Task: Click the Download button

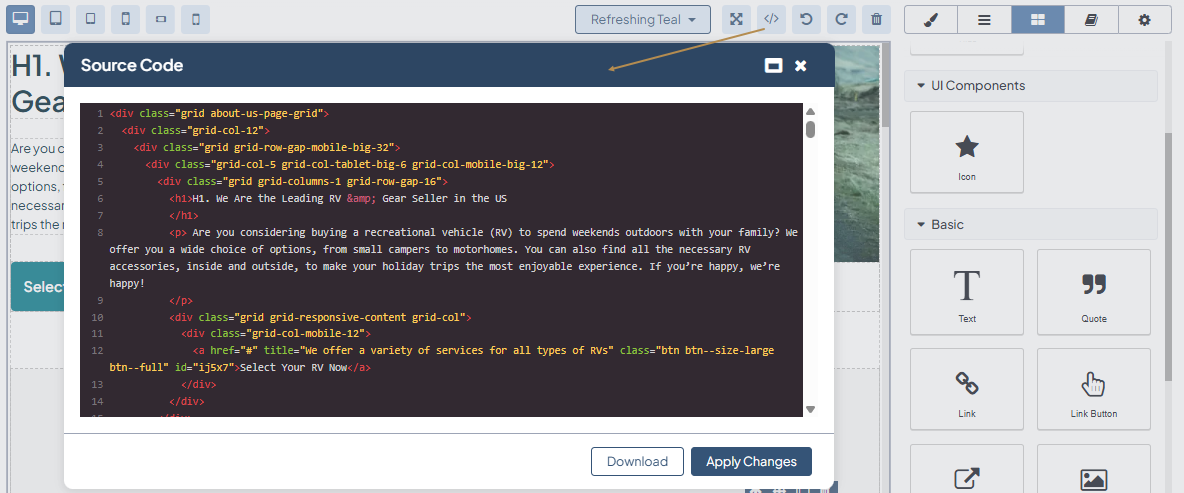Action: point(637,461)
